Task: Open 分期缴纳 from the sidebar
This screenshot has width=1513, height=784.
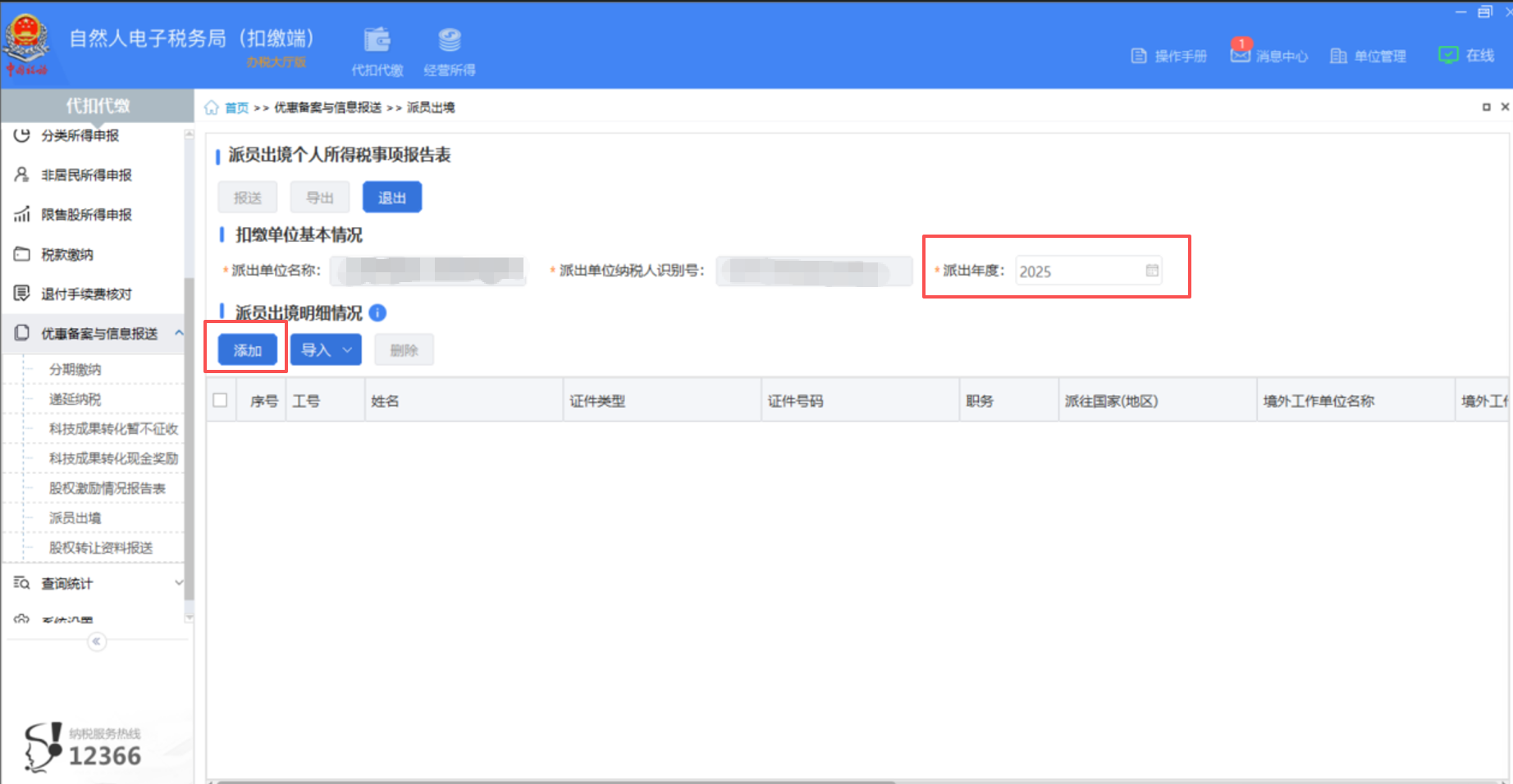Action: tap(73, 369)
